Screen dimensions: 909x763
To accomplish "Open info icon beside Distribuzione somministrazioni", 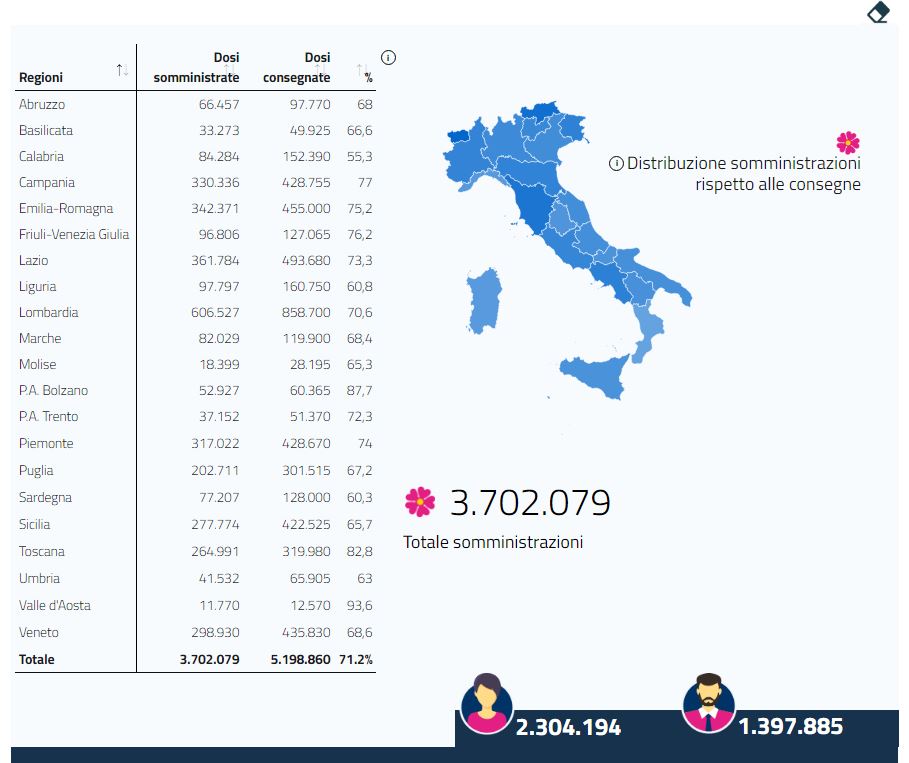I will [x=616, y=164].
